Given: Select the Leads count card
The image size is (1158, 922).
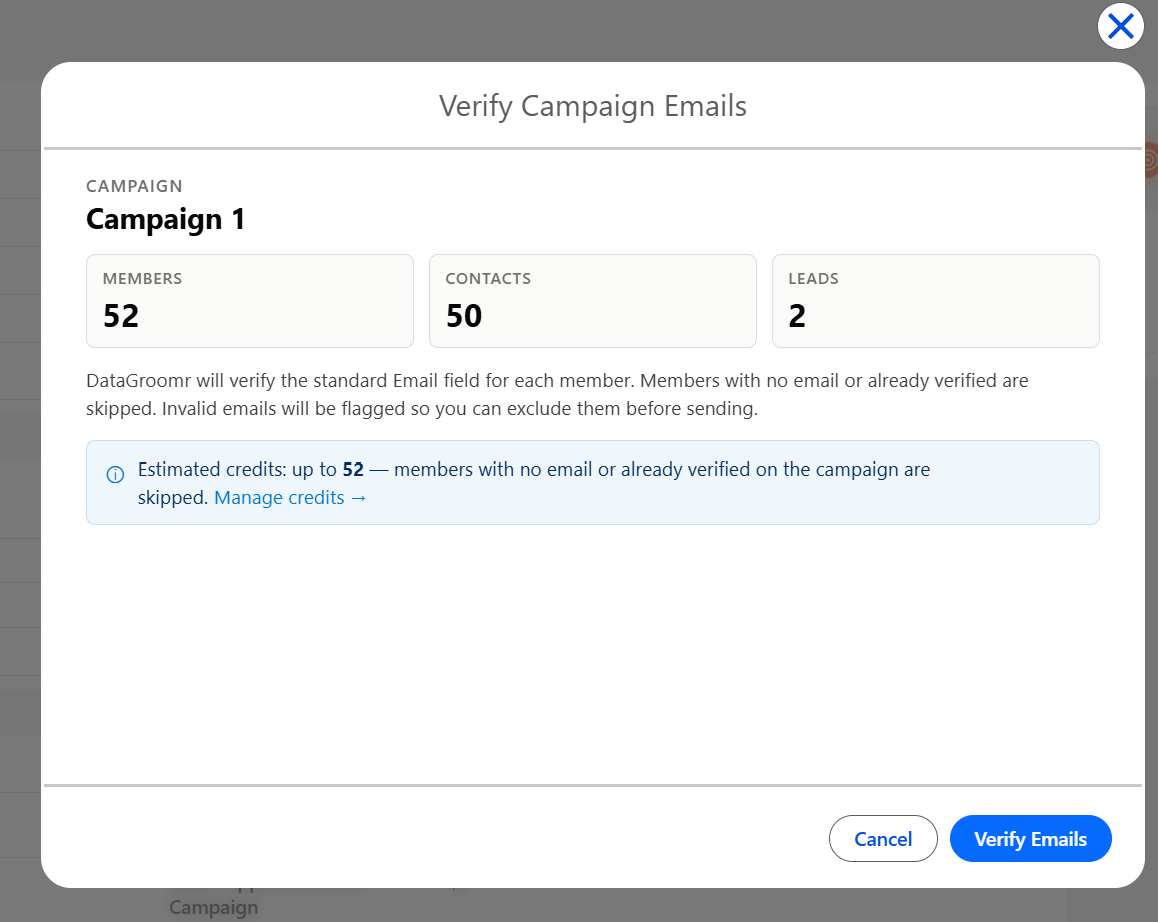Looking at the screenshot, I should click(936, 301).
